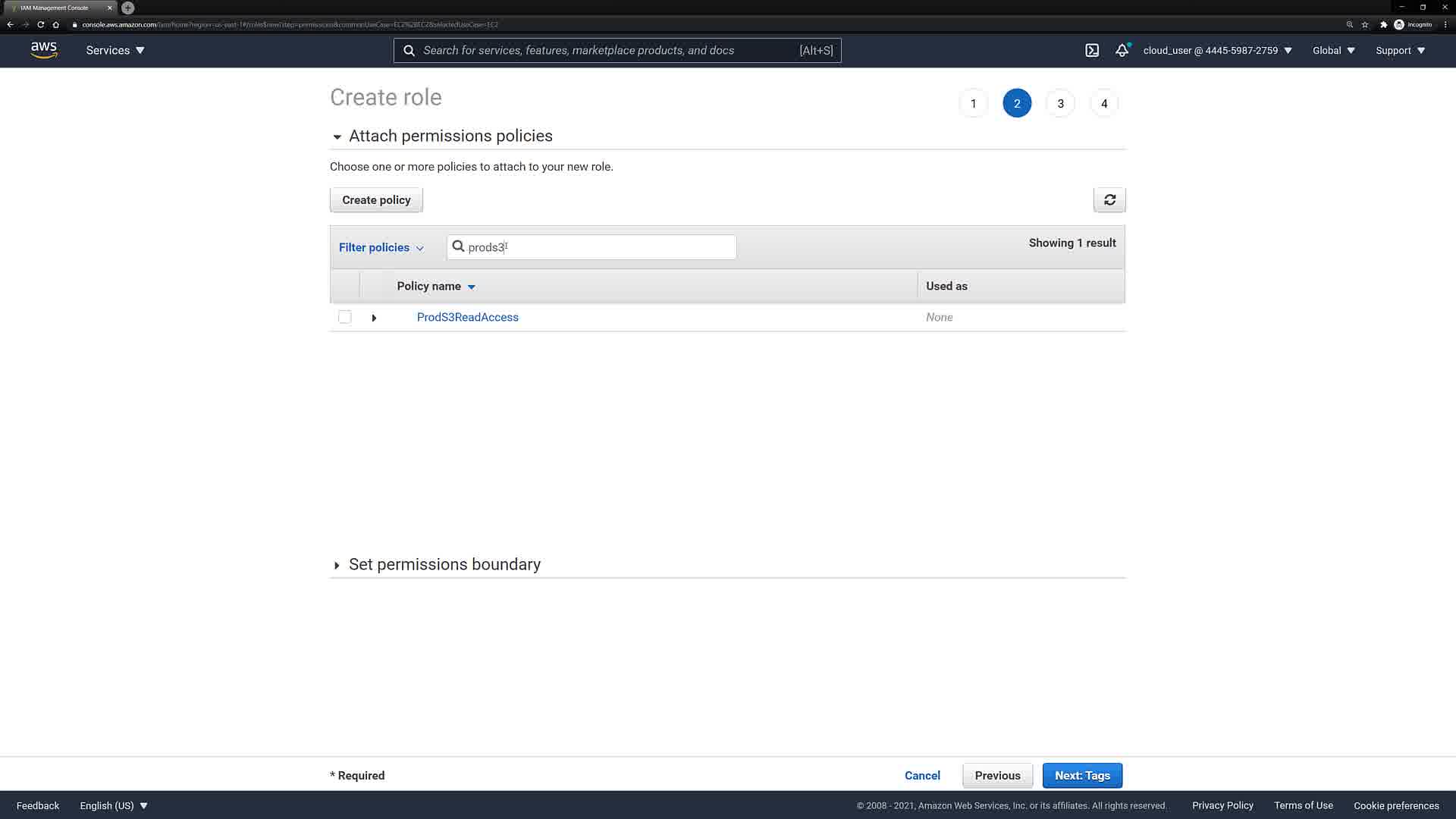Click the Next: Tags button
1456x819 pixels.
click(x=1082, y=775)
